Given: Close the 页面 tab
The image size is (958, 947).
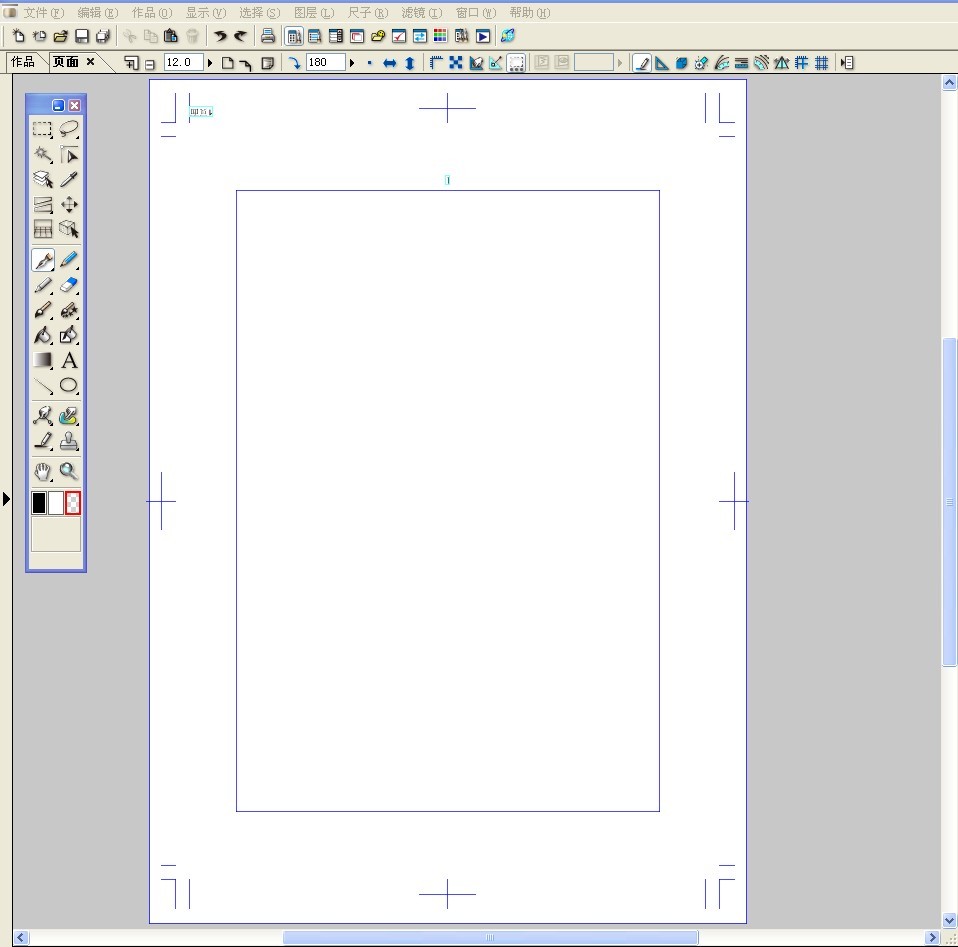Looking at the screenshot, I should tap(90, 62).
